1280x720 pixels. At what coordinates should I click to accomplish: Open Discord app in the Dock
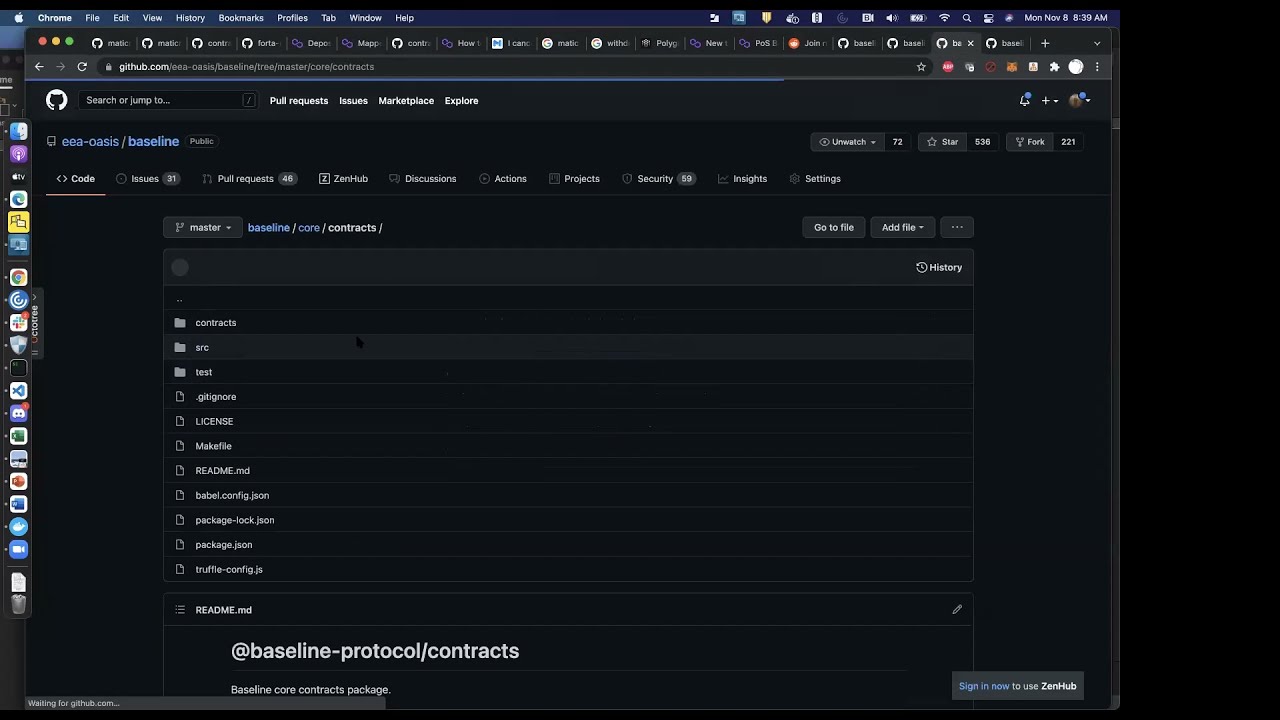click(18, 413)
